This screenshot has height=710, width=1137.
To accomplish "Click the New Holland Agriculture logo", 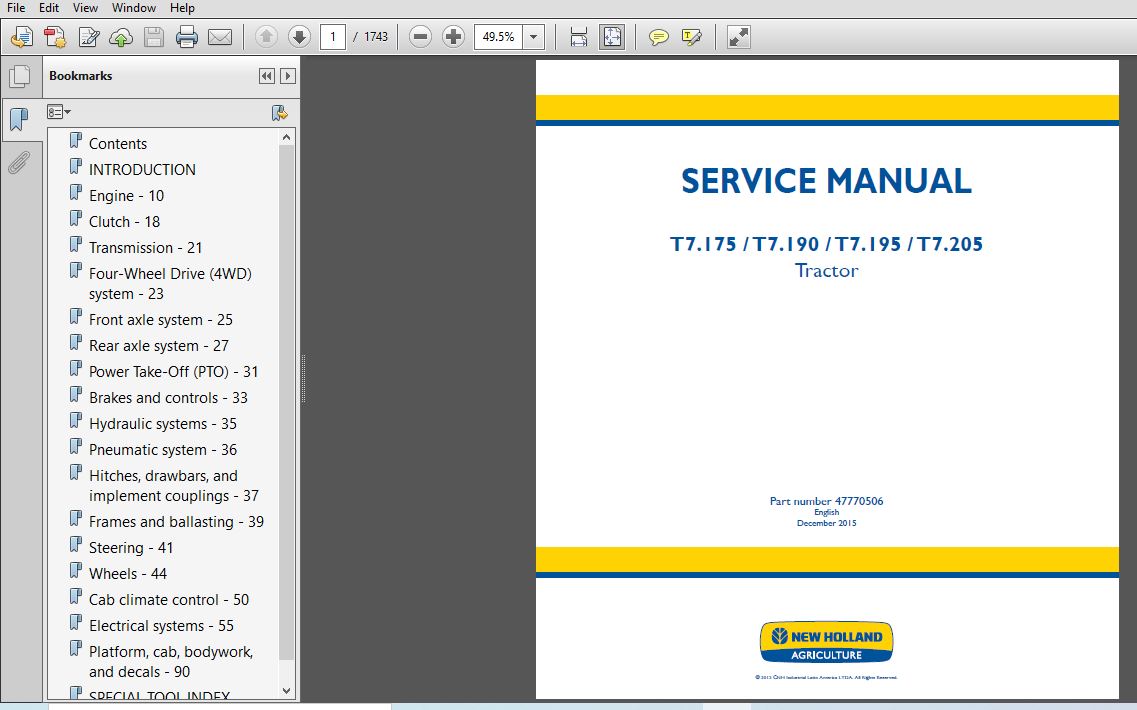I will (x=826, y=643).
